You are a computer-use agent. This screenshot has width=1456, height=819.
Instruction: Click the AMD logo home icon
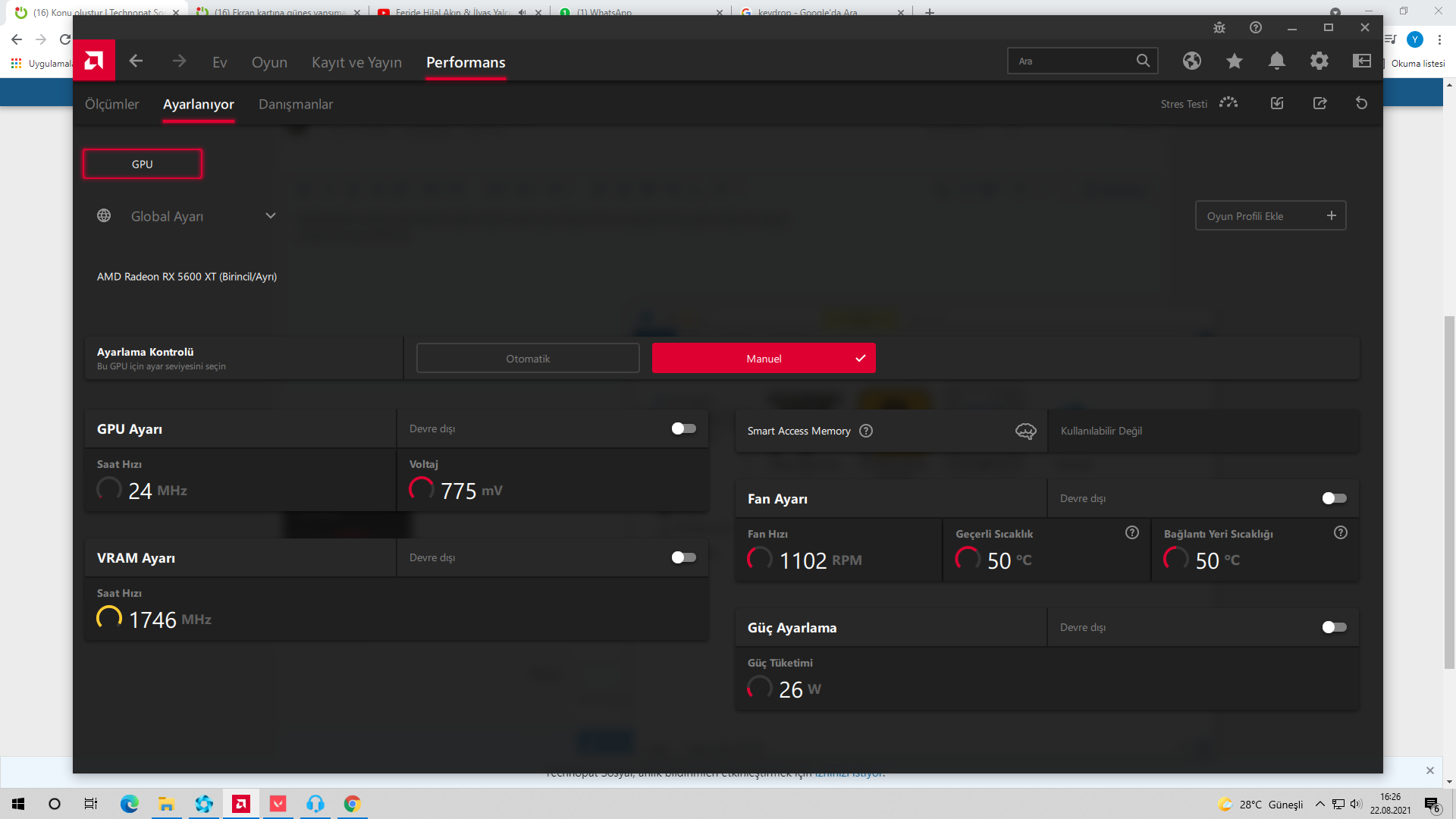(94, 61)
